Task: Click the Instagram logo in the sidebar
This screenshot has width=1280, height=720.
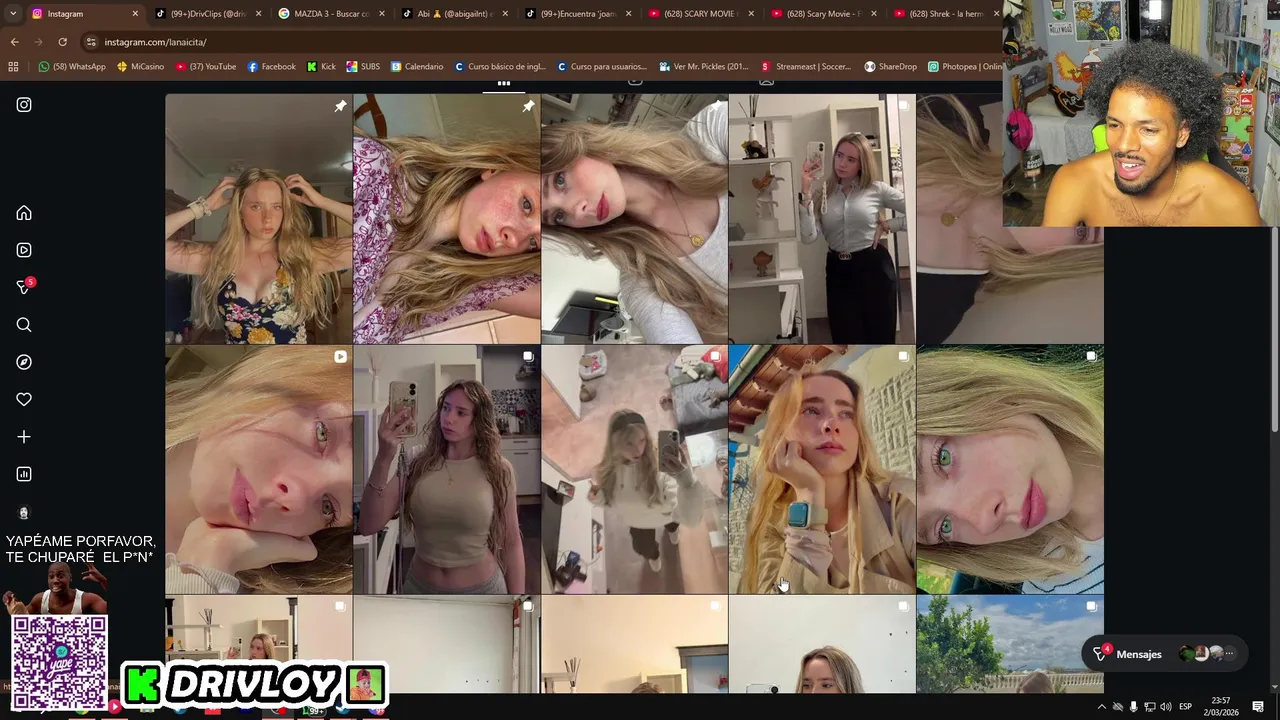Action: (x=24, y=105)
